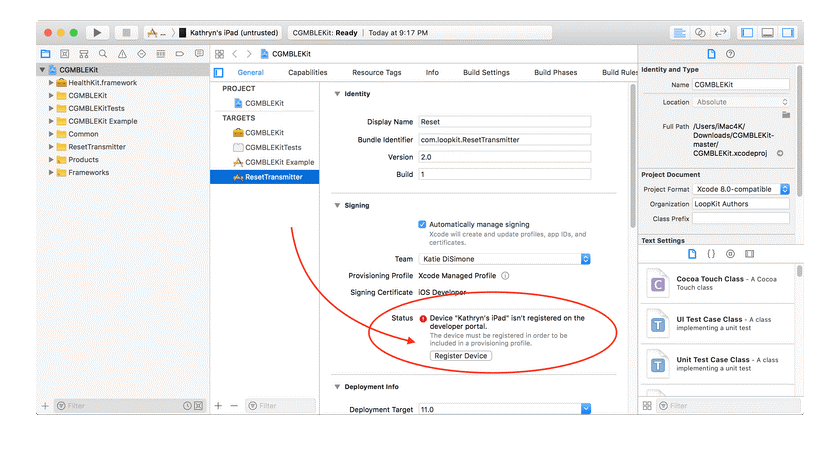Open the source control navigator
This screenshot has height=466, width=840.
click(65, 54)
